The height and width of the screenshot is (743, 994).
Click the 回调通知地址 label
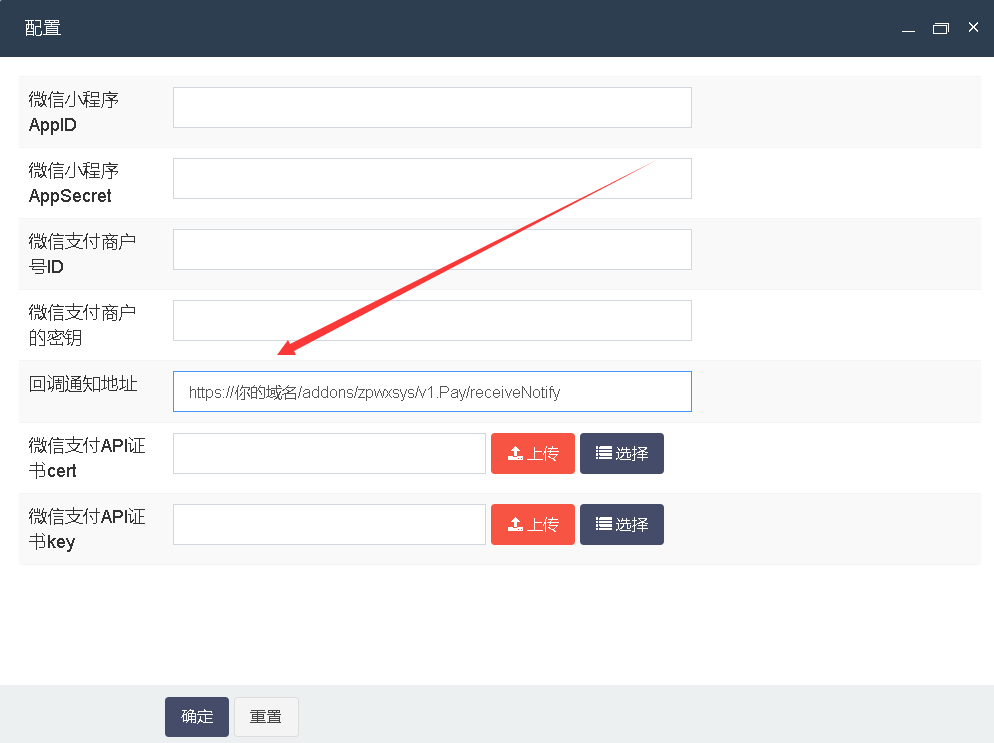pos(83,384)
